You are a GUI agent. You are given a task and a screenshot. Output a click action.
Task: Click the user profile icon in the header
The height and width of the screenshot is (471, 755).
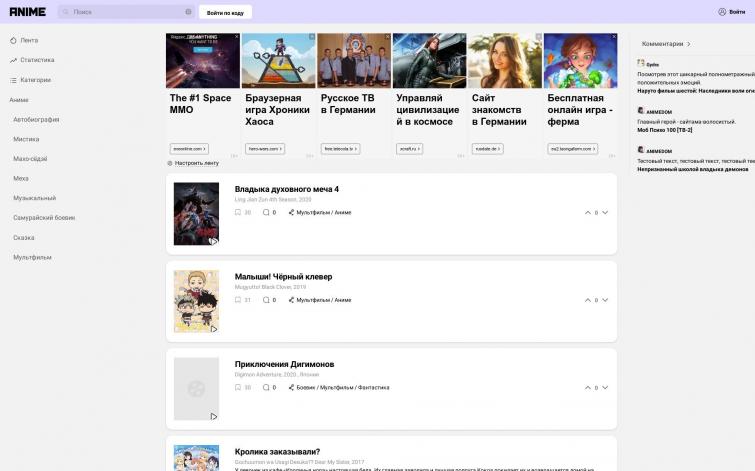pos(722,12)
